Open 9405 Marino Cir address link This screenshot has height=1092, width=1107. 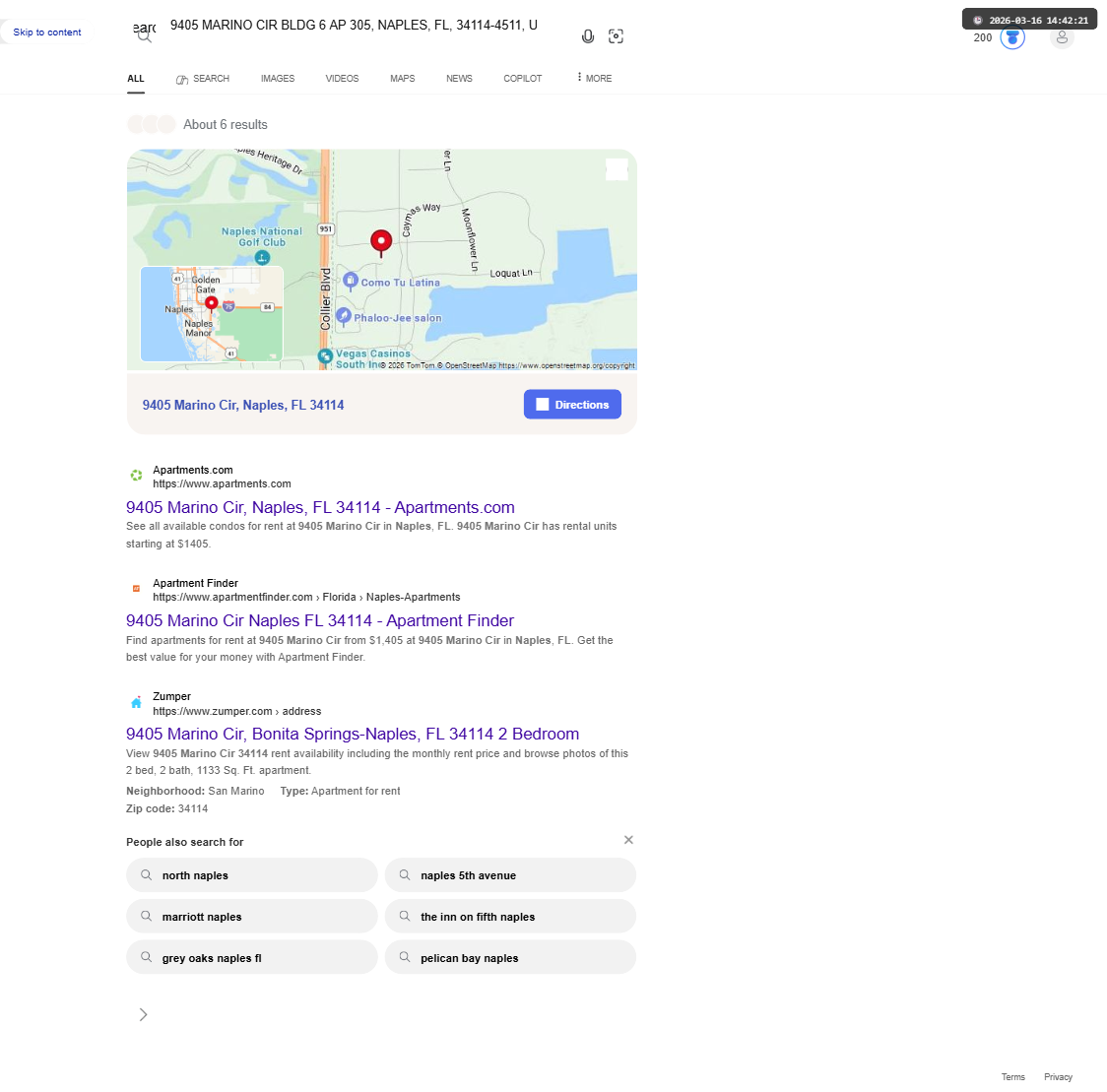[243, 405]
